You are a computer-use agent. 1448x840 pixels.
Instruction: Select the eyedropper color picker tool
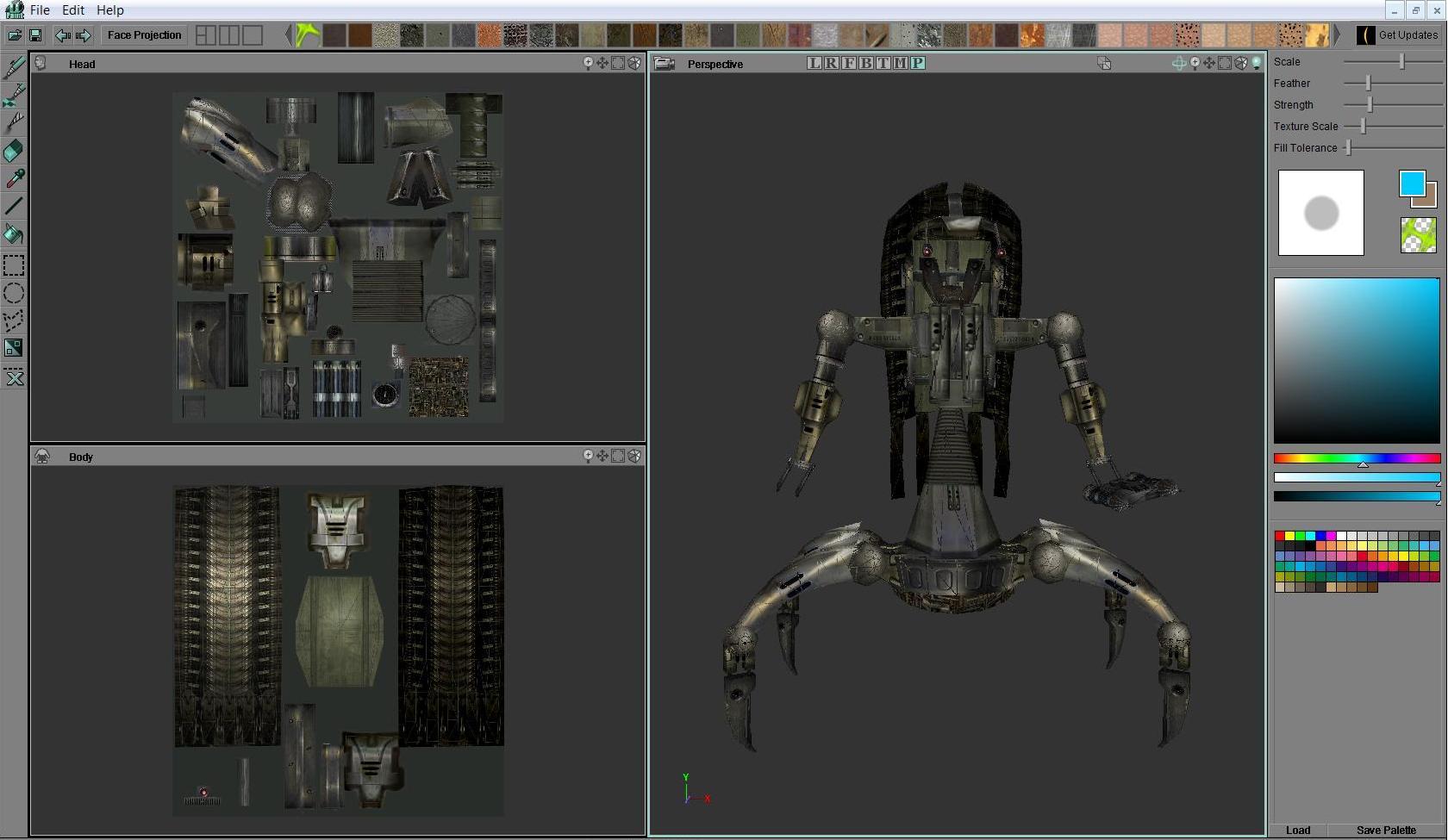[x=14, y=179]
